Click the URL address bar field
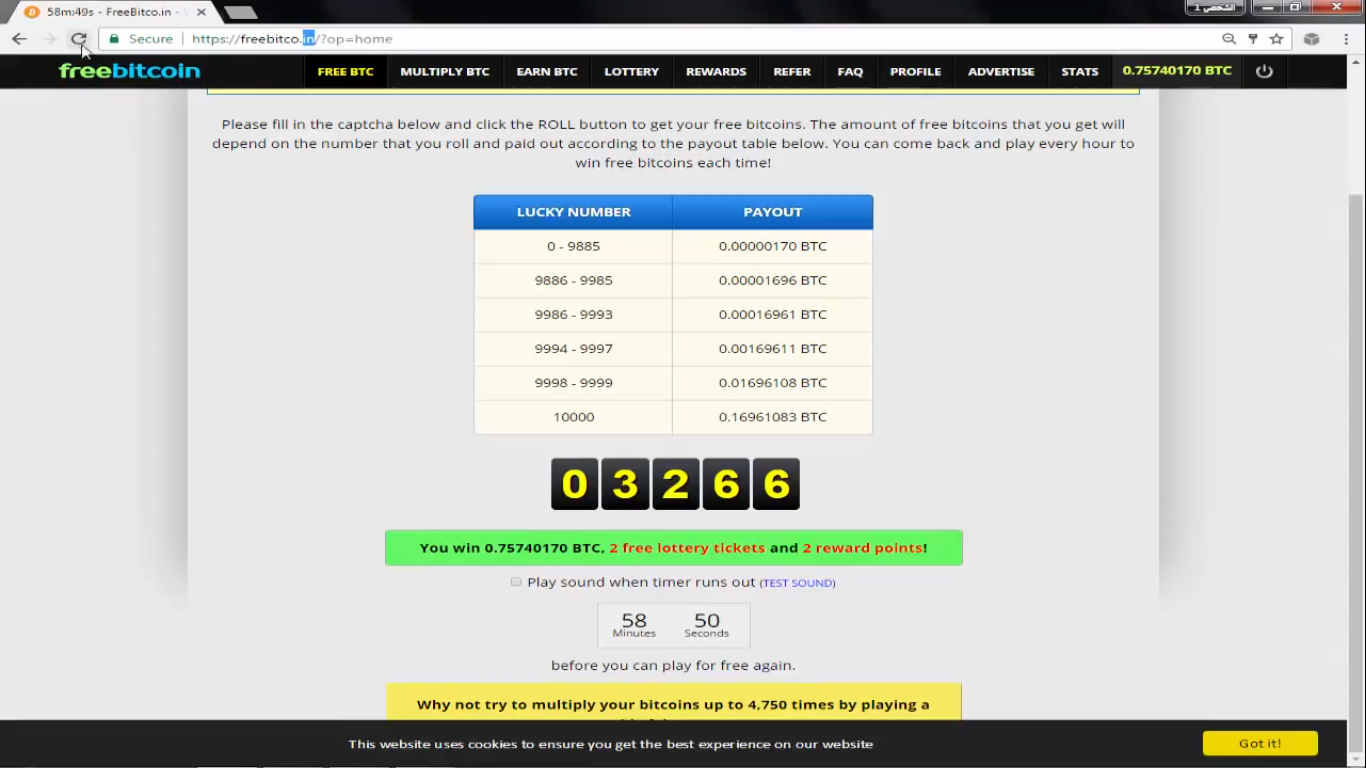This screenshot has height=768, width=1366. click(700, 39)
